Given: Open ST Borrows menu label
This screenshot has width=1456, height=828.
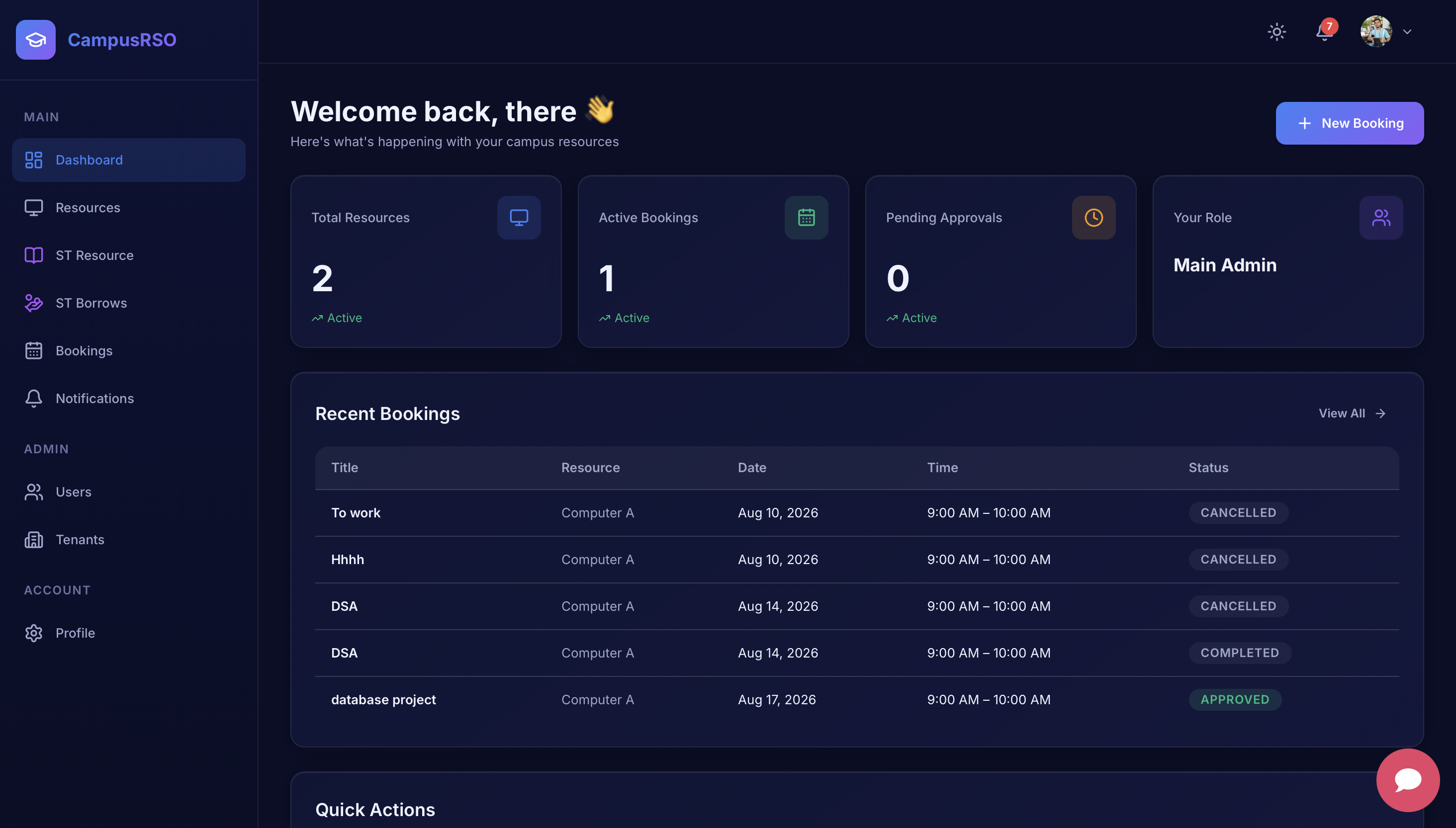Looking at the screenshot, I should coord(91,303).
